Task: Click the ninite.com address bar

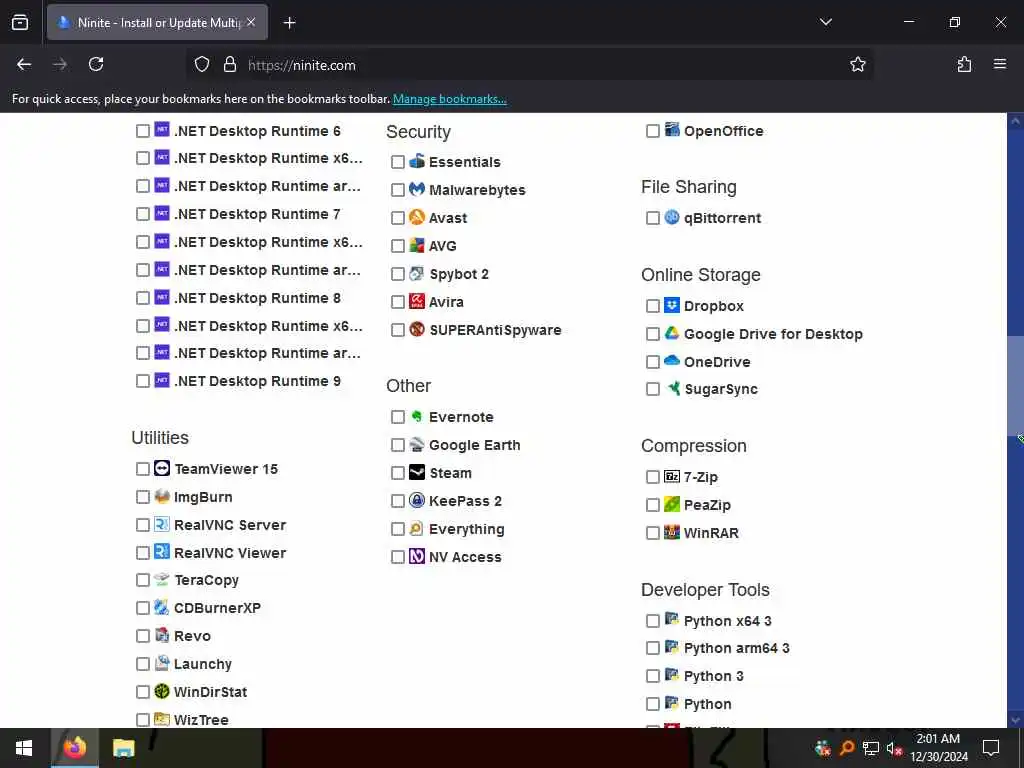Action: coord(529,65)
